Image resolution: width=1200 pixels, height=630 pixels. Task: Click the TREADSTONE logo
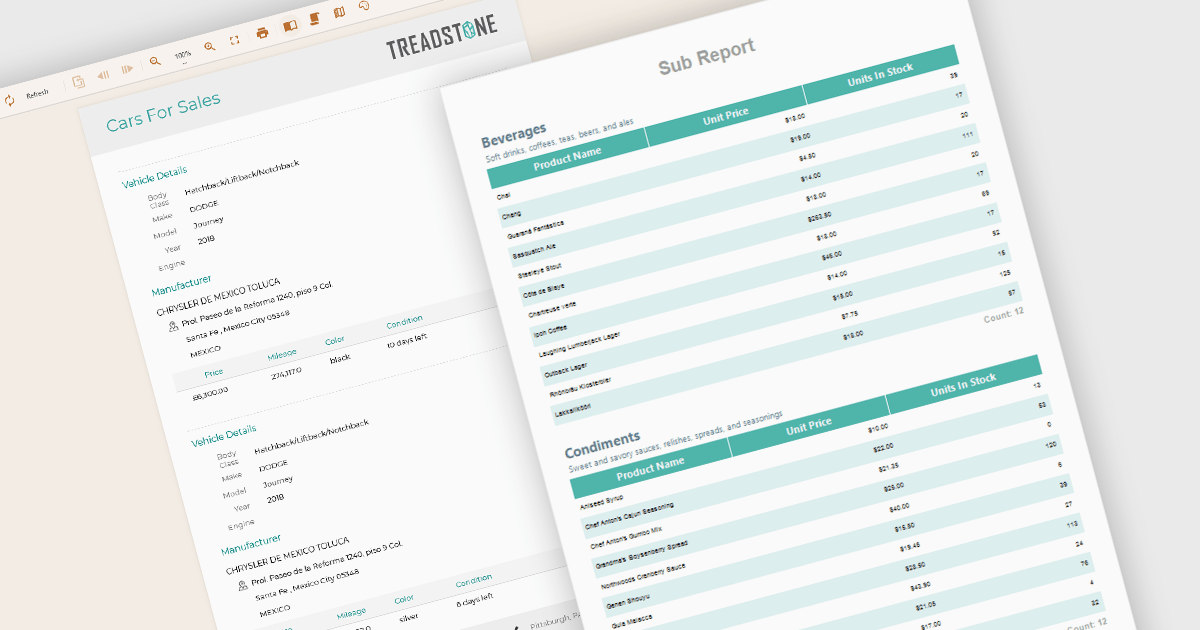click(442, 39)
